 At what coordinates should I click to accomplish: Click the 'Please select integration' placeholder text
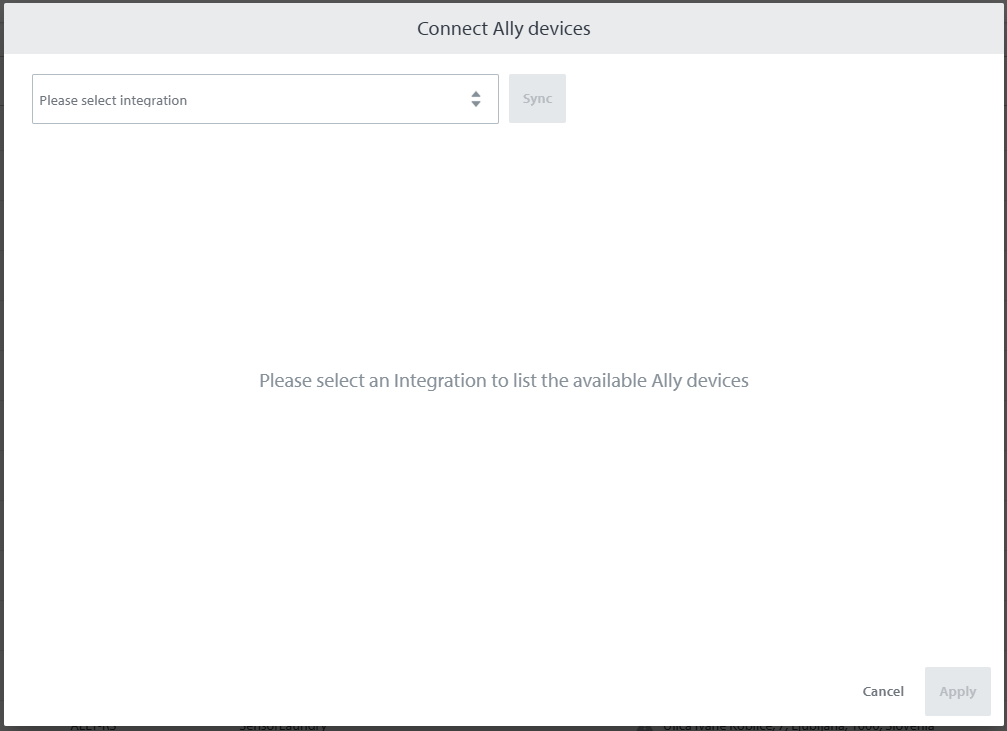(x=113, y=100)
